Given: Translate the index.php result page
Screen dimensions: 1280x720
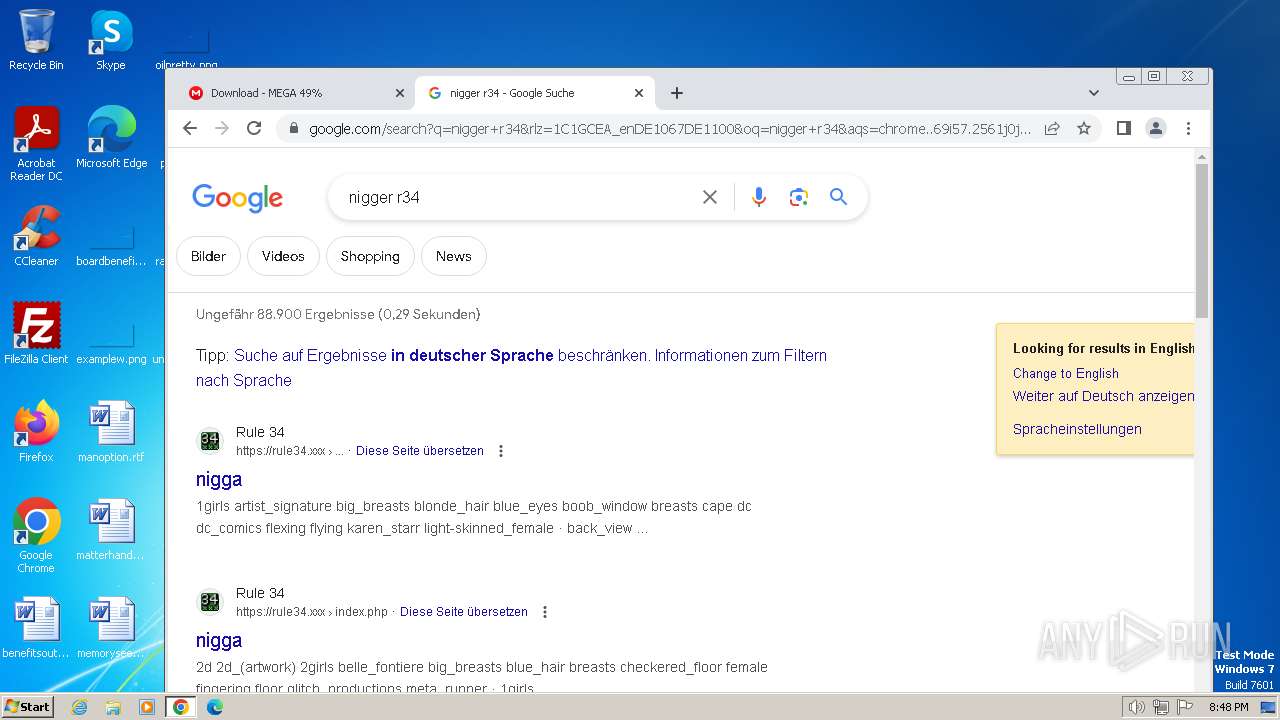Looking at the screenshot, I should pyautogui.click(x=464, y=612).
